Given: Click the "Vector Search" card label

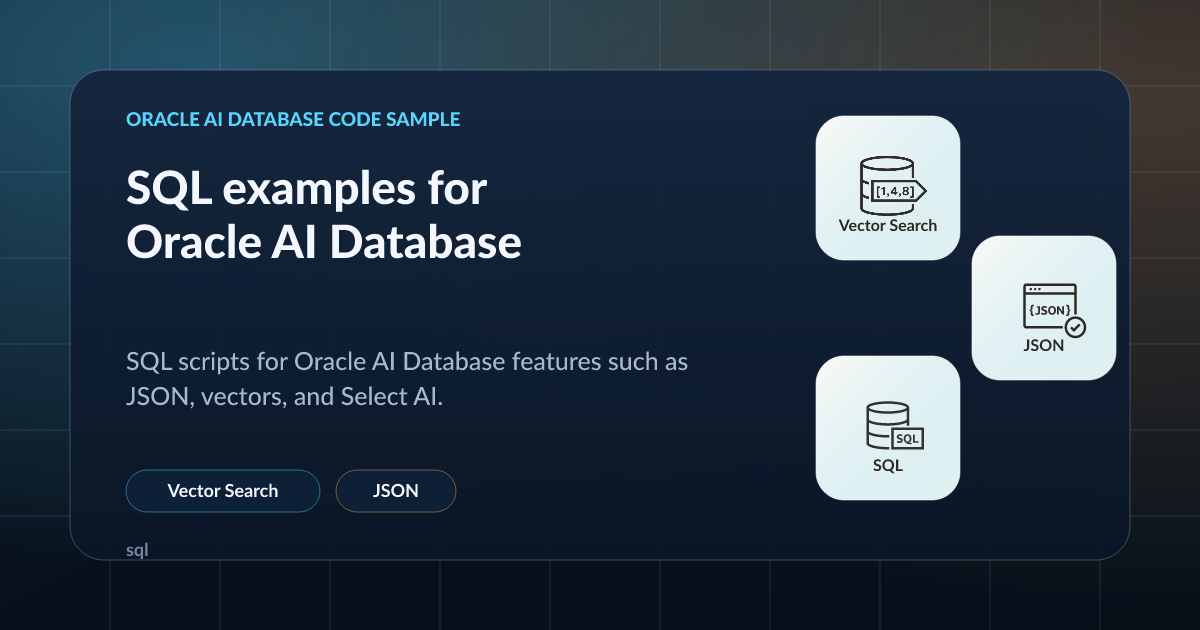Looking at the screenshot, I should point(888,225).
